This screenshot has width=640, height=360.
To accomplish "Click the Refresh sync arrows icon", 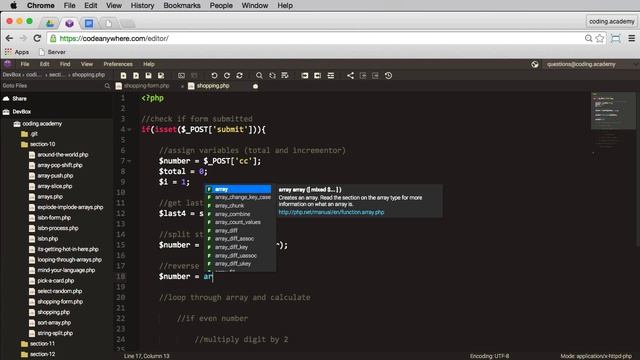I will (240, 76).
